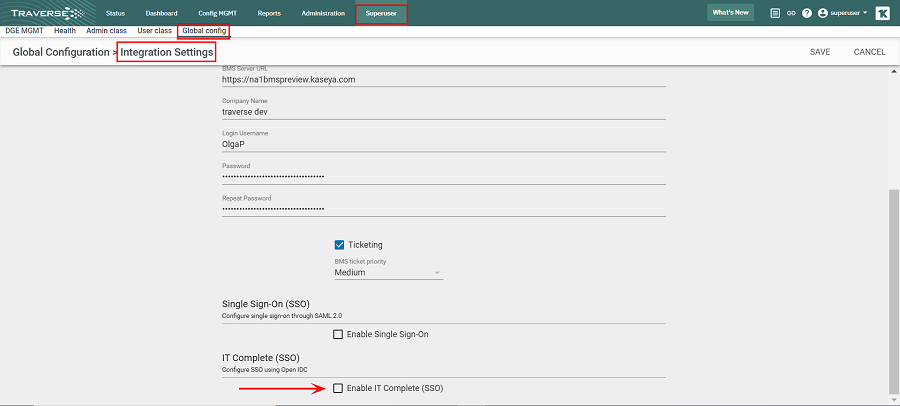Open the Dashboard menu
The image size is (900, 406).
161,13
